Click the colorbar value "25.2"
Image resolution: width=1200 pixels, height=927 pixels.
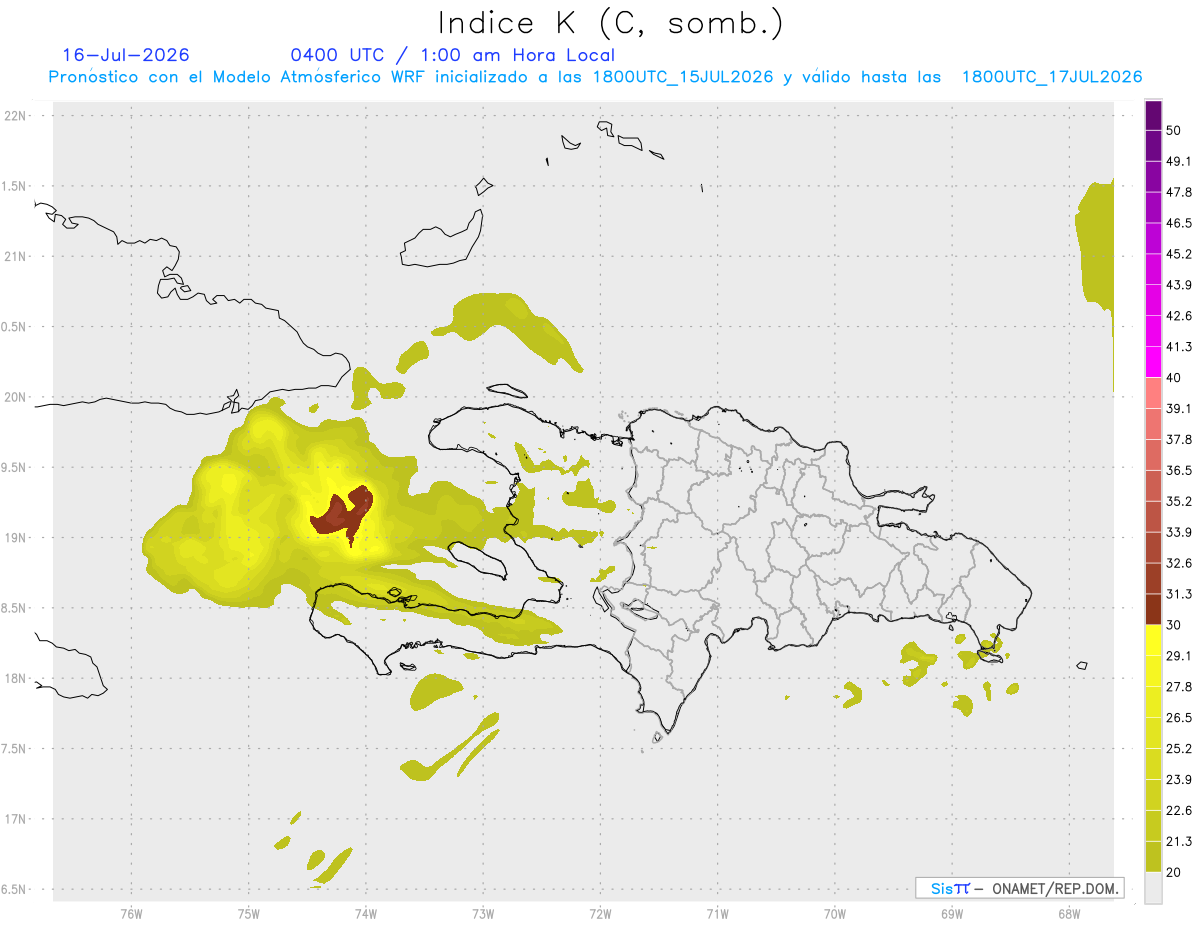click(1180, 749)
